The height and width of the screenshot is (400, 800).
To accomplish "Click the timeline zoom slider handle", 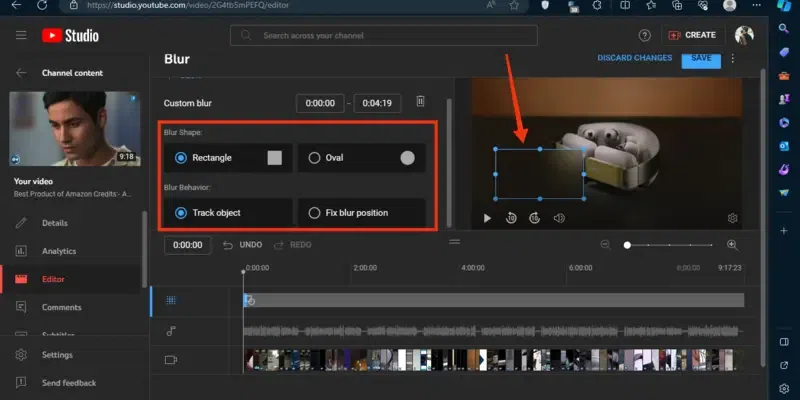I will tap(627, 245).
